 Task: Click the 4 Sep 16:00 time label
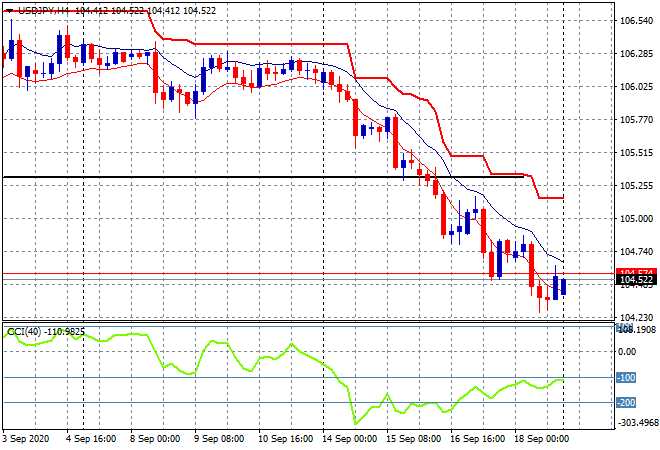[91, 439]
